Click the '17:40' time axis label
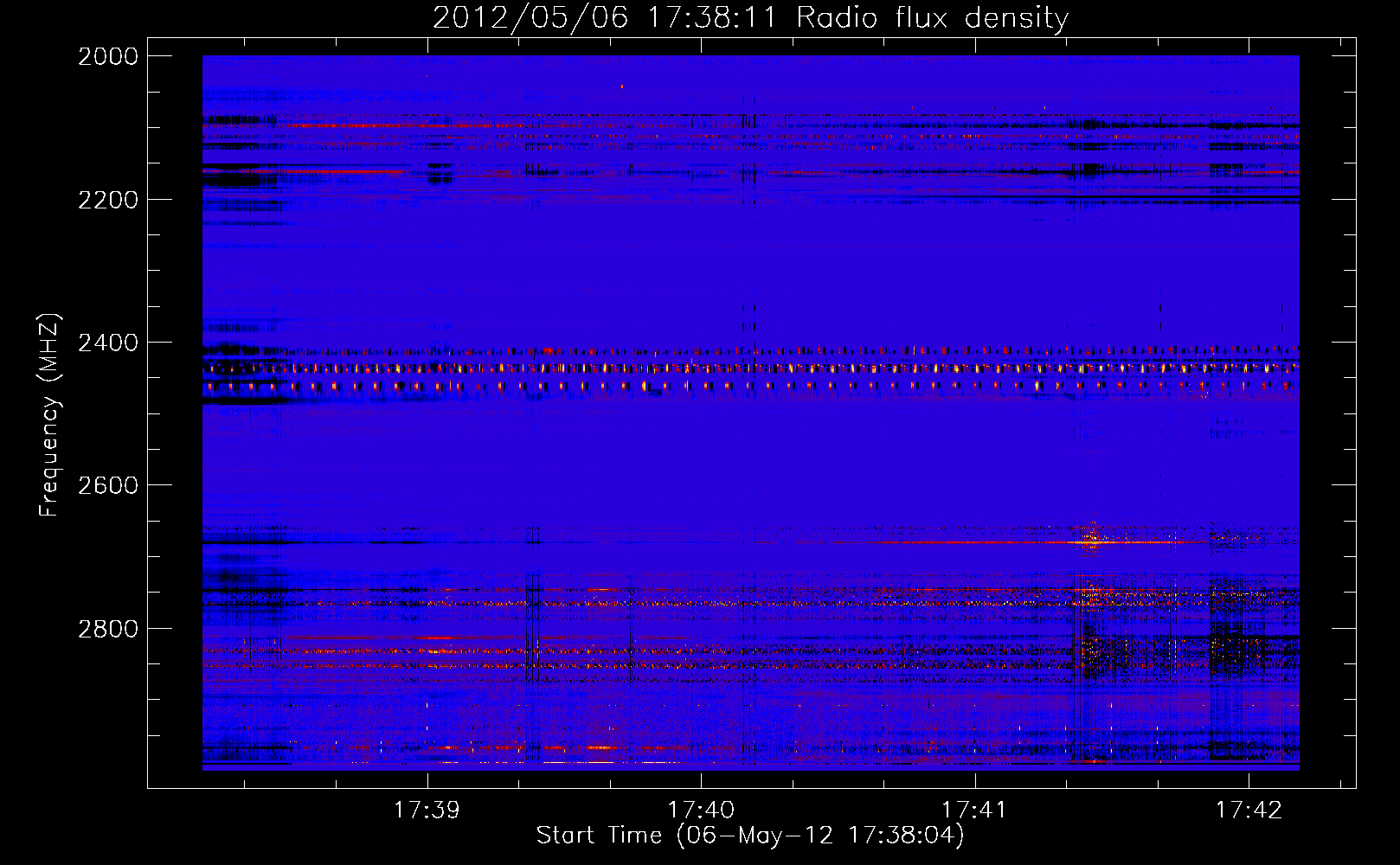This screenshot has width=1400, height=865. [701, 810]
